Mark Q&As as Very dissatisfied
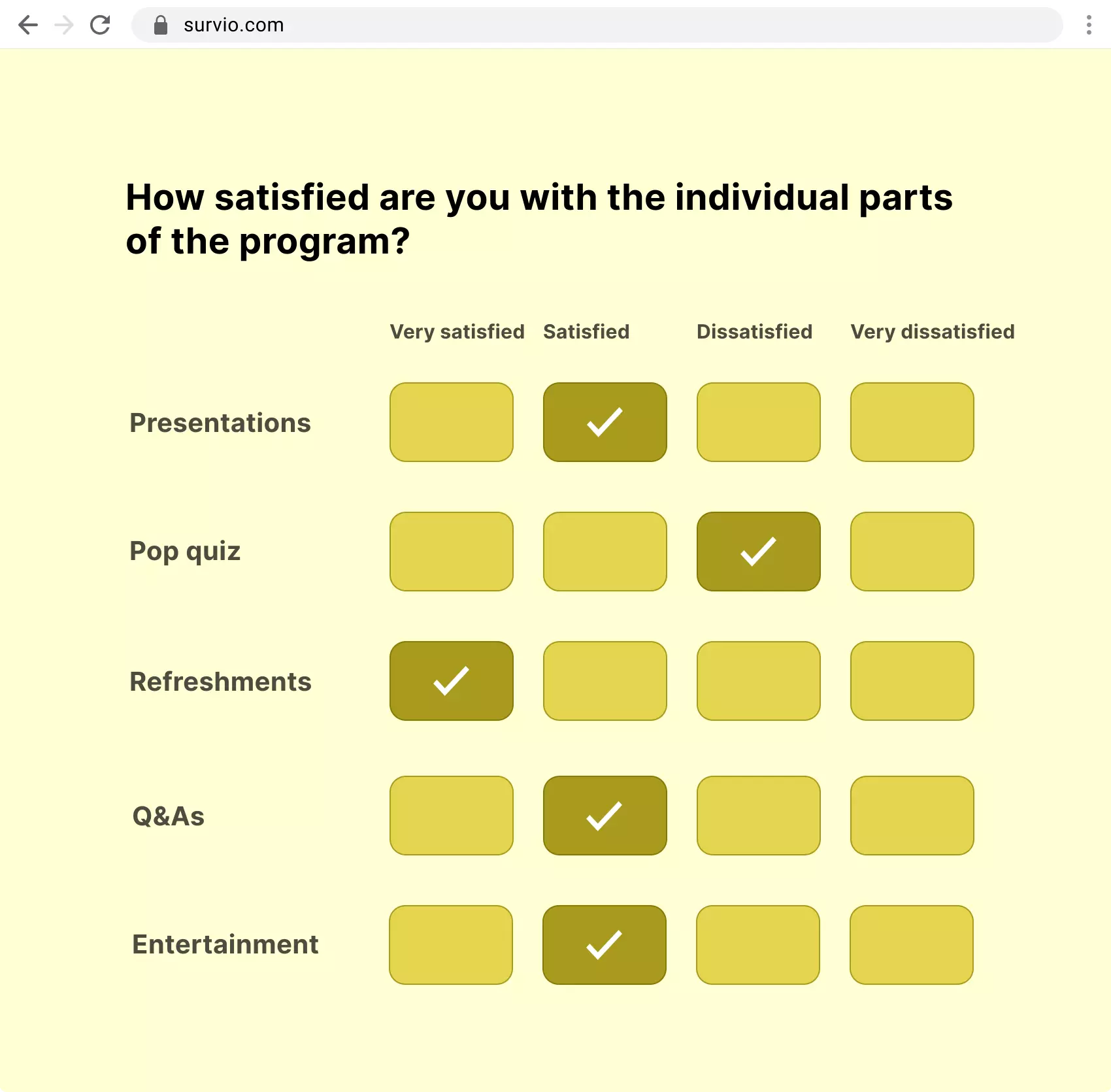The image size is (1111, 1092). pos(912,816)
